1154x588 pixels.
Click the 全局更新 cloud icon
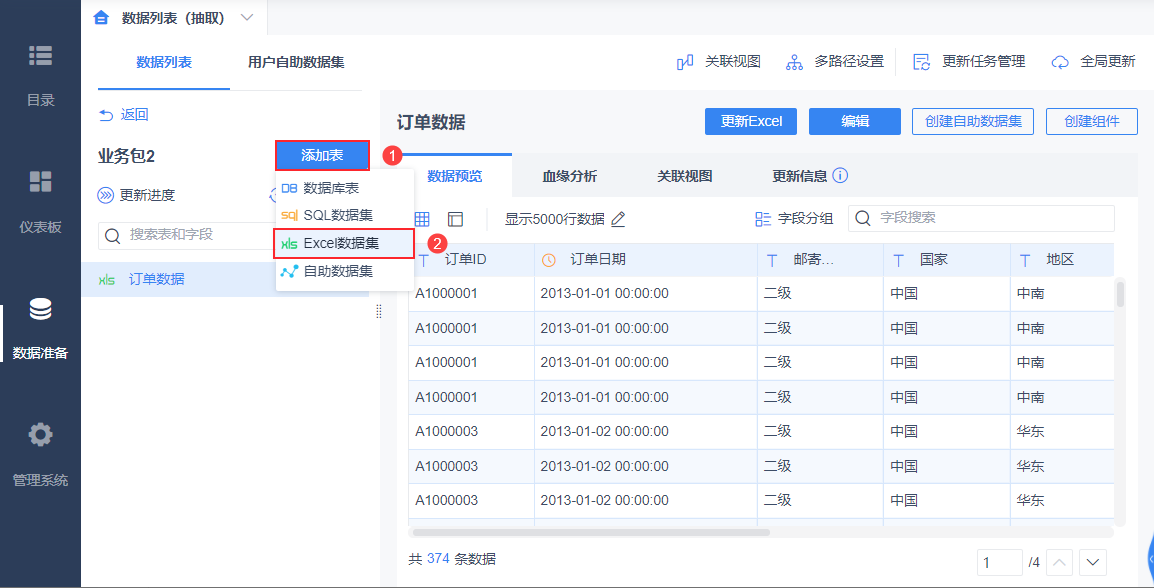tap(1060, 63)
